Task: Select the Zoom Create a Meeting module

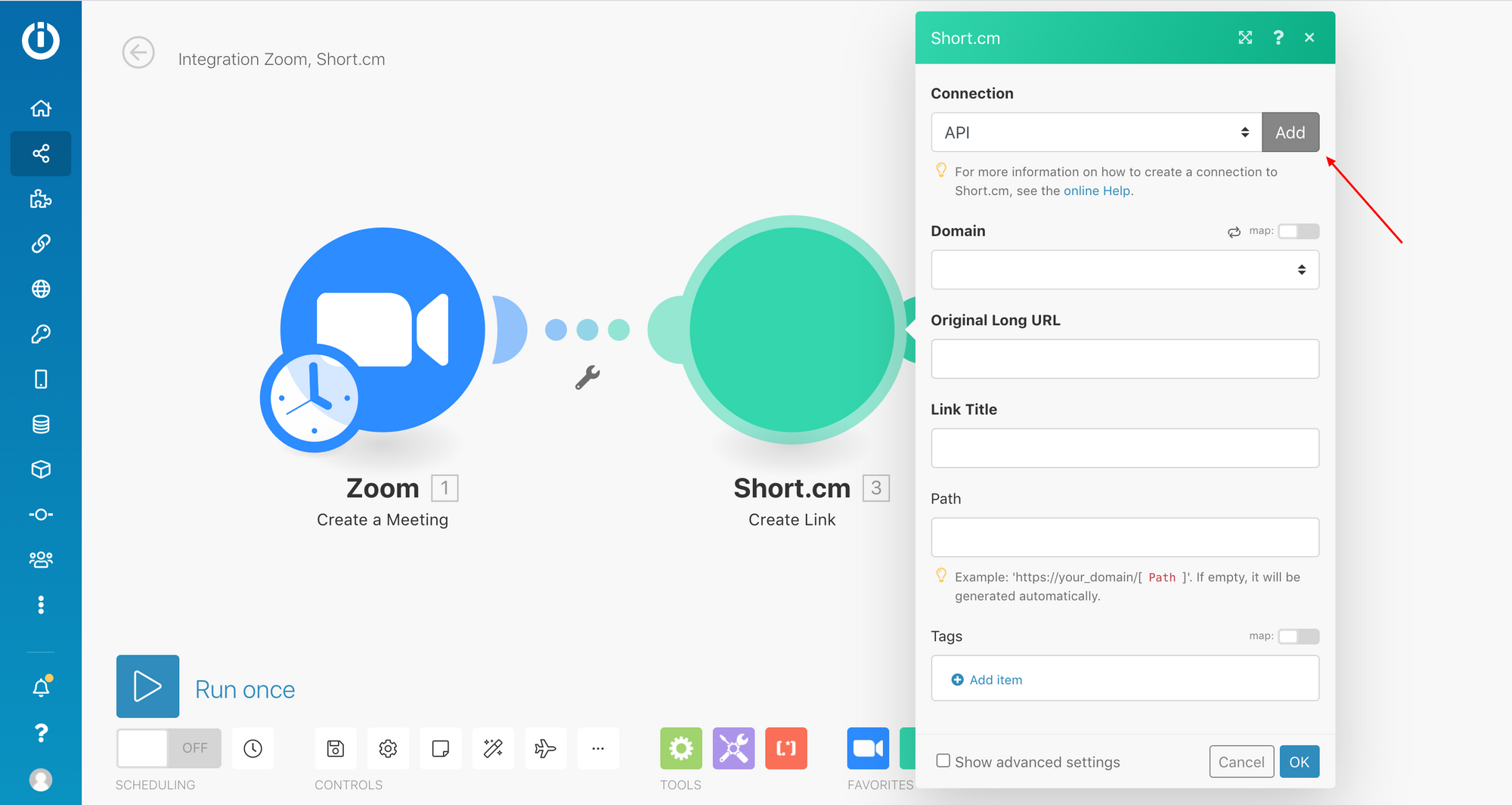Action: (383, 330)
